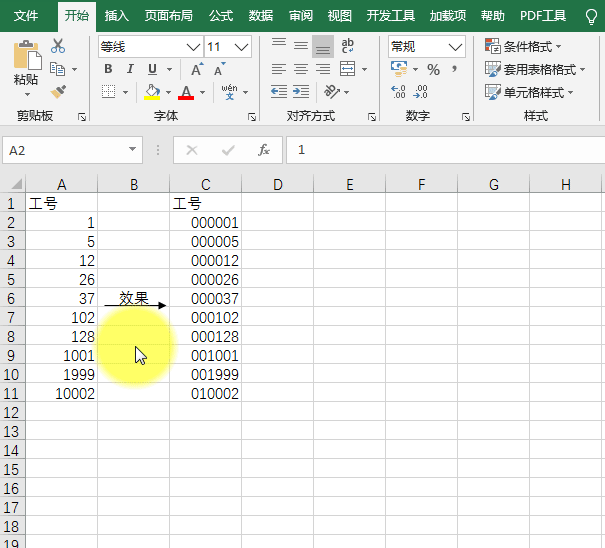Click the percent style icon

coord(433,70)
